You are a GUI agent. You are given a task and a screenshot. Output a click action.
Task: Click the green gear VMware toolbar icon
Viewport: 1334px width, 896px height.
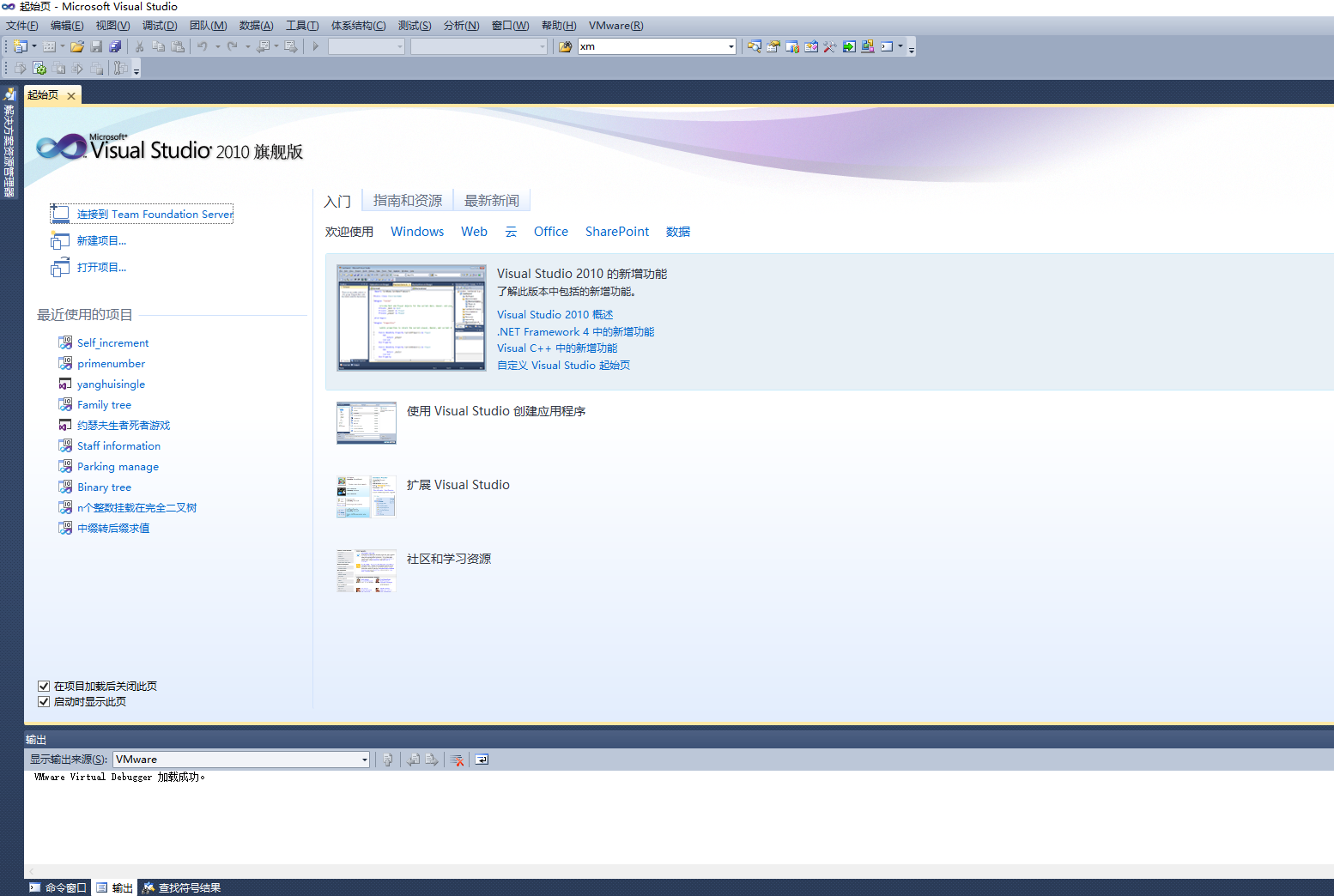coord(39,69)
